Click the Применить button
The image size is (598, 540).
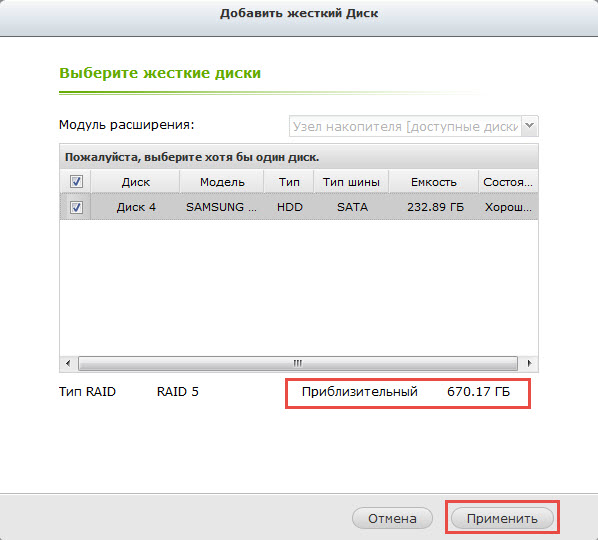point(502,518)
